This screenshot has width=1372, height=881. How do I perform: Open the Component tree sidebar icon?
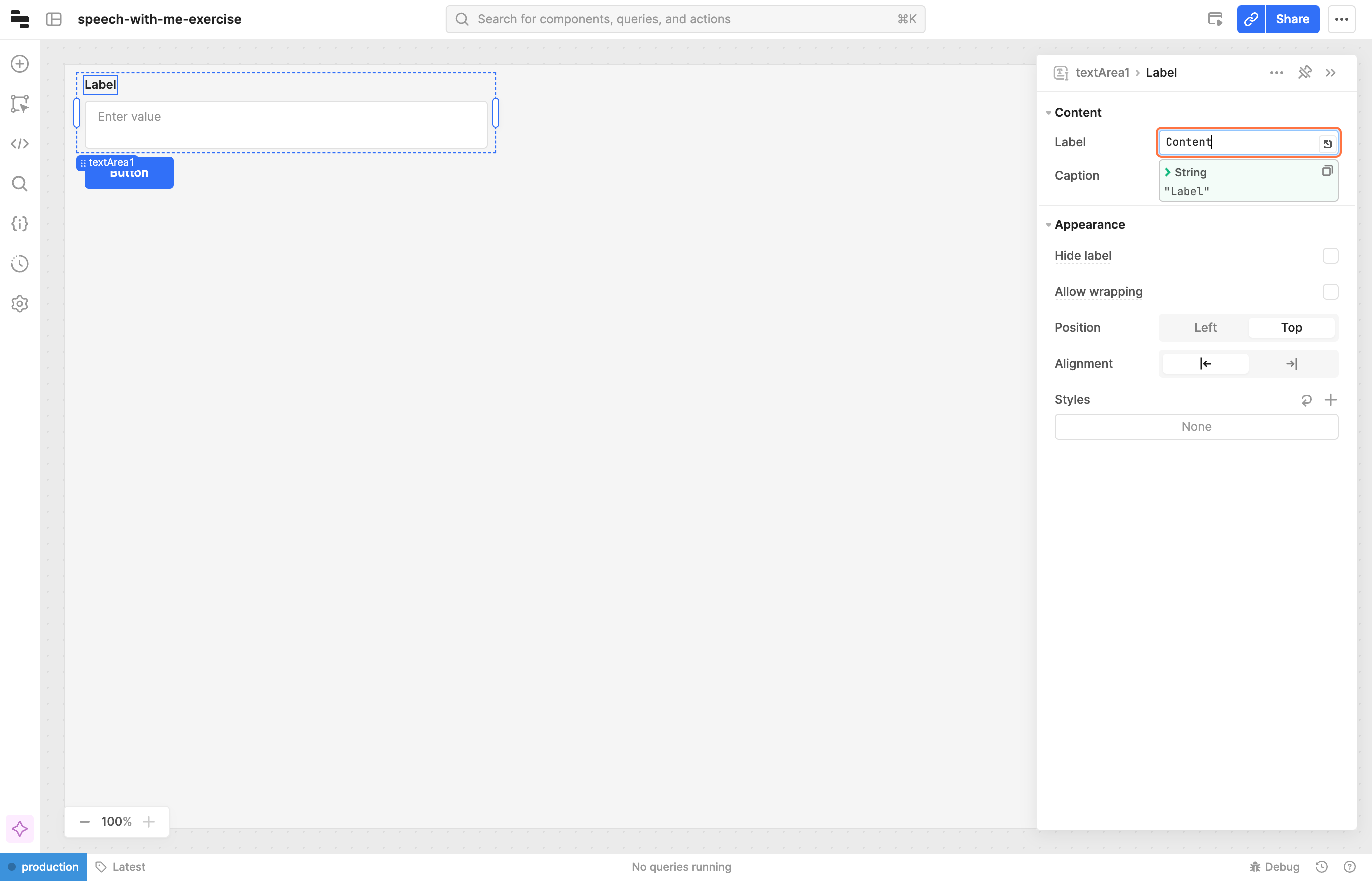(20, 104)
